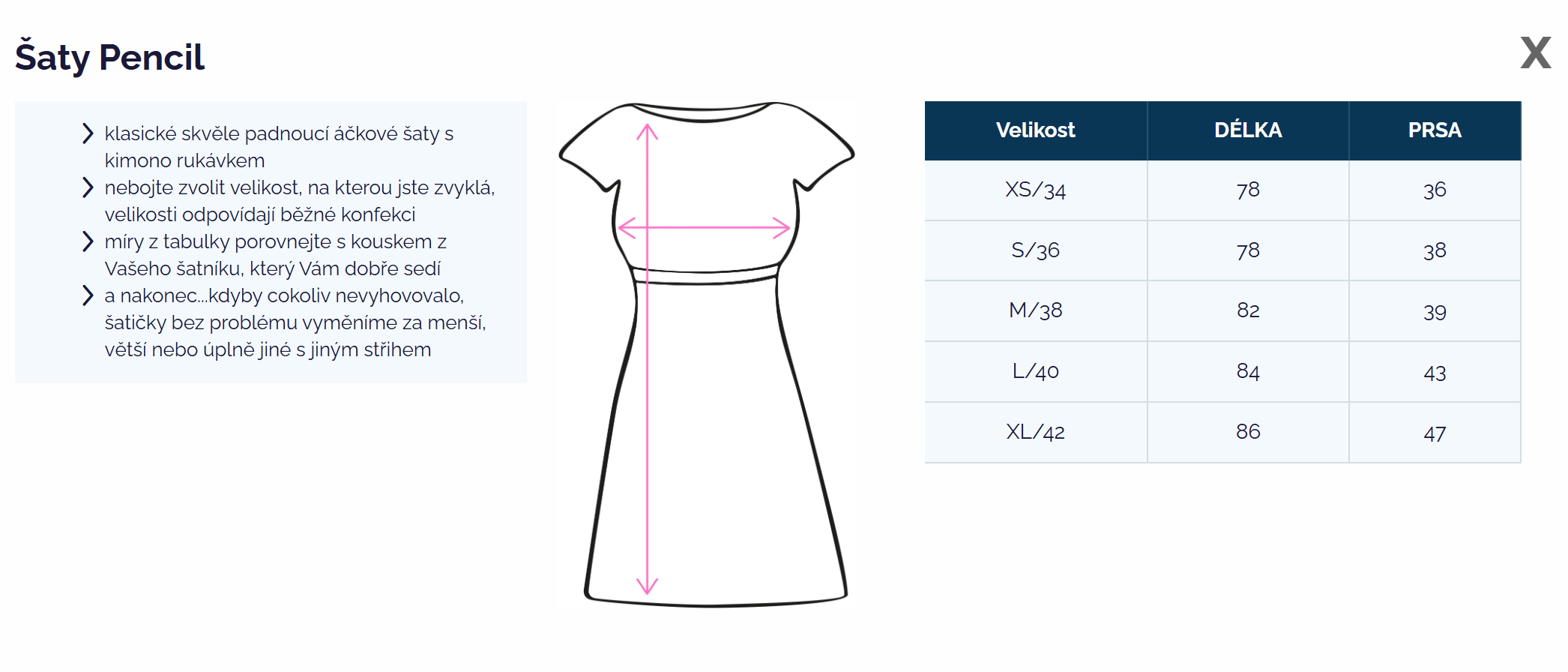Viewport: 1568px width, 672px height.
Task: Select the XL/42 size cell
Action: point(1035,432)
